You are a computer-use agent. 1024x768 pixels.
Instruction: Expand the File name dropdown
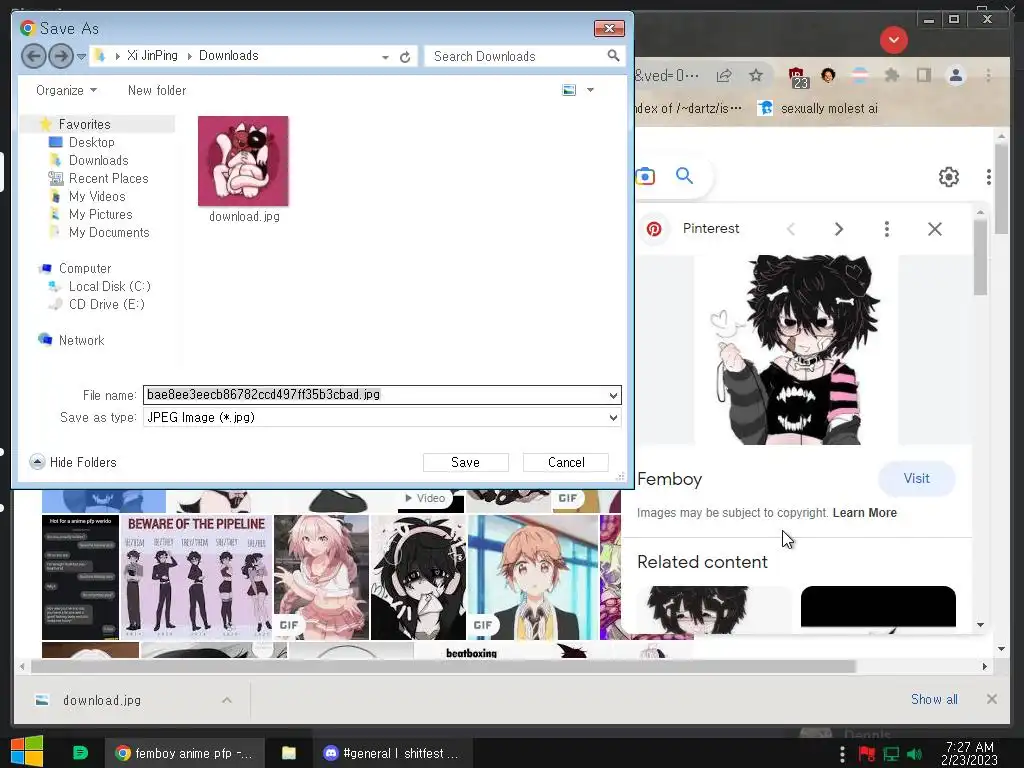tap(613, 395)
